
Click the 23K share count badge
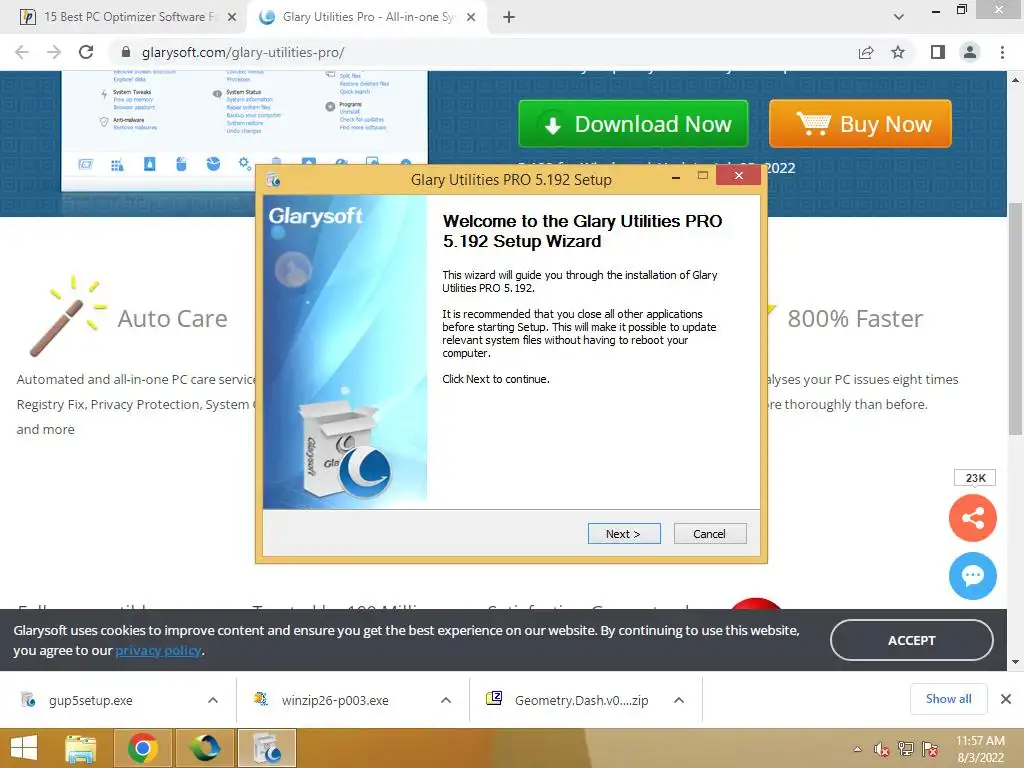click(975, 477)
